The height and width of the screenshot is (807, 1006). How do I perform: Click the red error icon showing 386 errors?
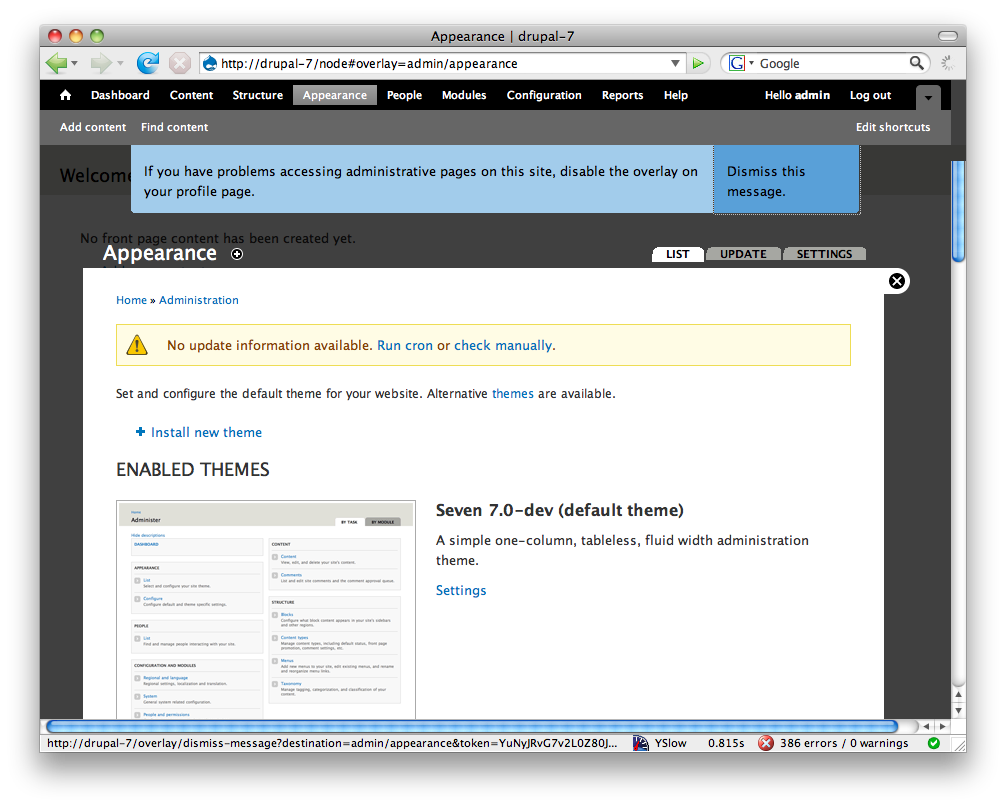coord(766,743)
